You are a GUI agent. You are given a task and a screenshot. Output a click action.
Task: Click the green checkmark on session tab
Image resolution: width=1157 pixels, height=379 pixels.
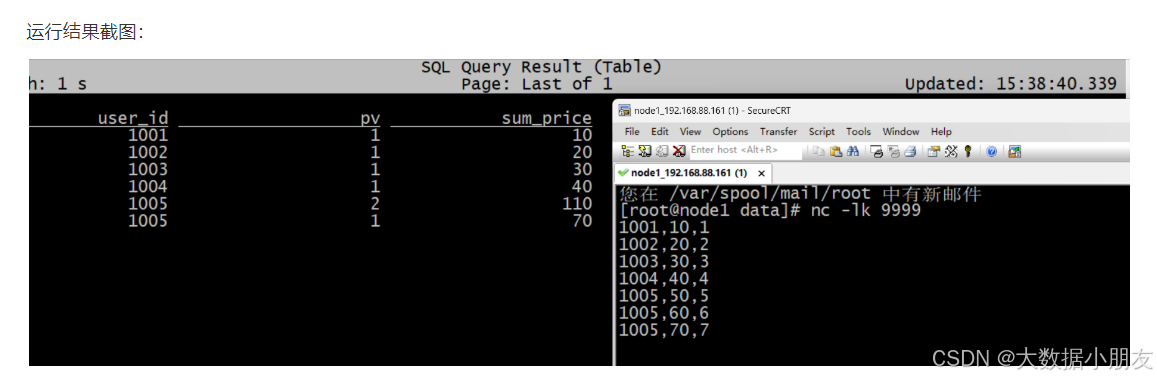click(624, 173)
